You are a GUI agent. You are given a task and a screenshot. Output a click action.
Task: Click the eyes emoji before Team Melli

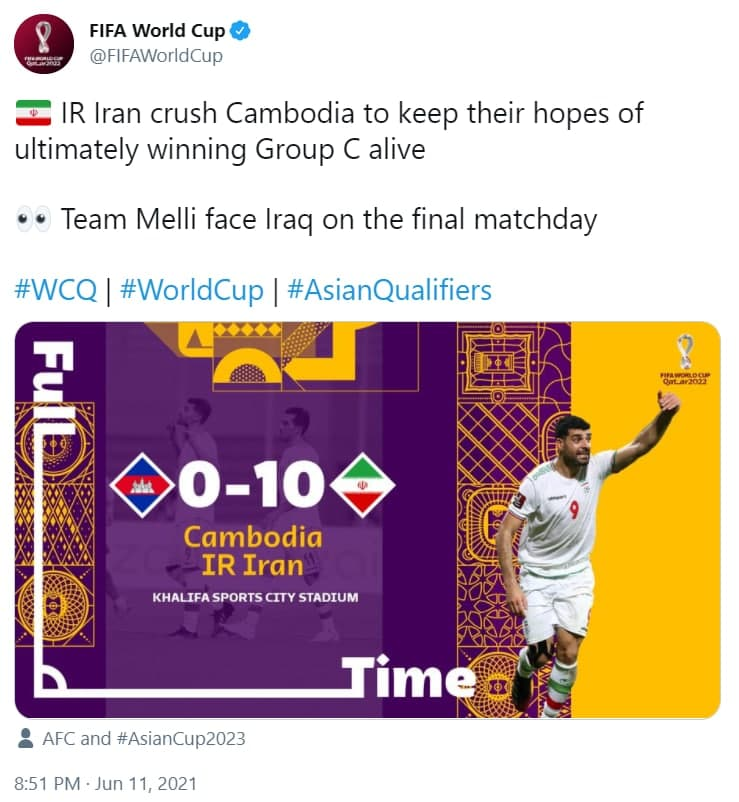[x=33, y=220]
